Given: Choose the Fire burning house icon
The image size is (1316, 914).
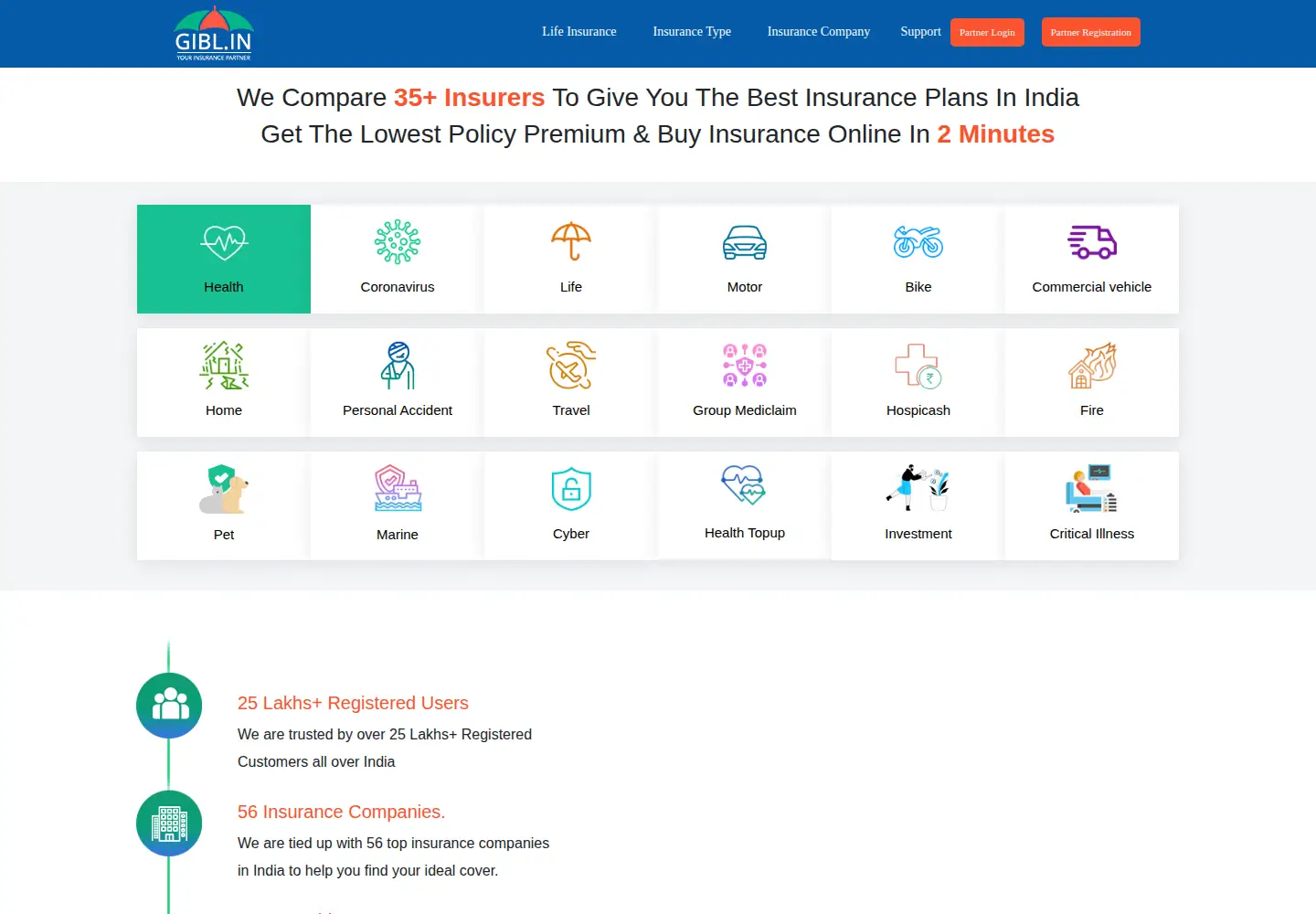Looking at the screenshot, I should tap(1092, 366).
